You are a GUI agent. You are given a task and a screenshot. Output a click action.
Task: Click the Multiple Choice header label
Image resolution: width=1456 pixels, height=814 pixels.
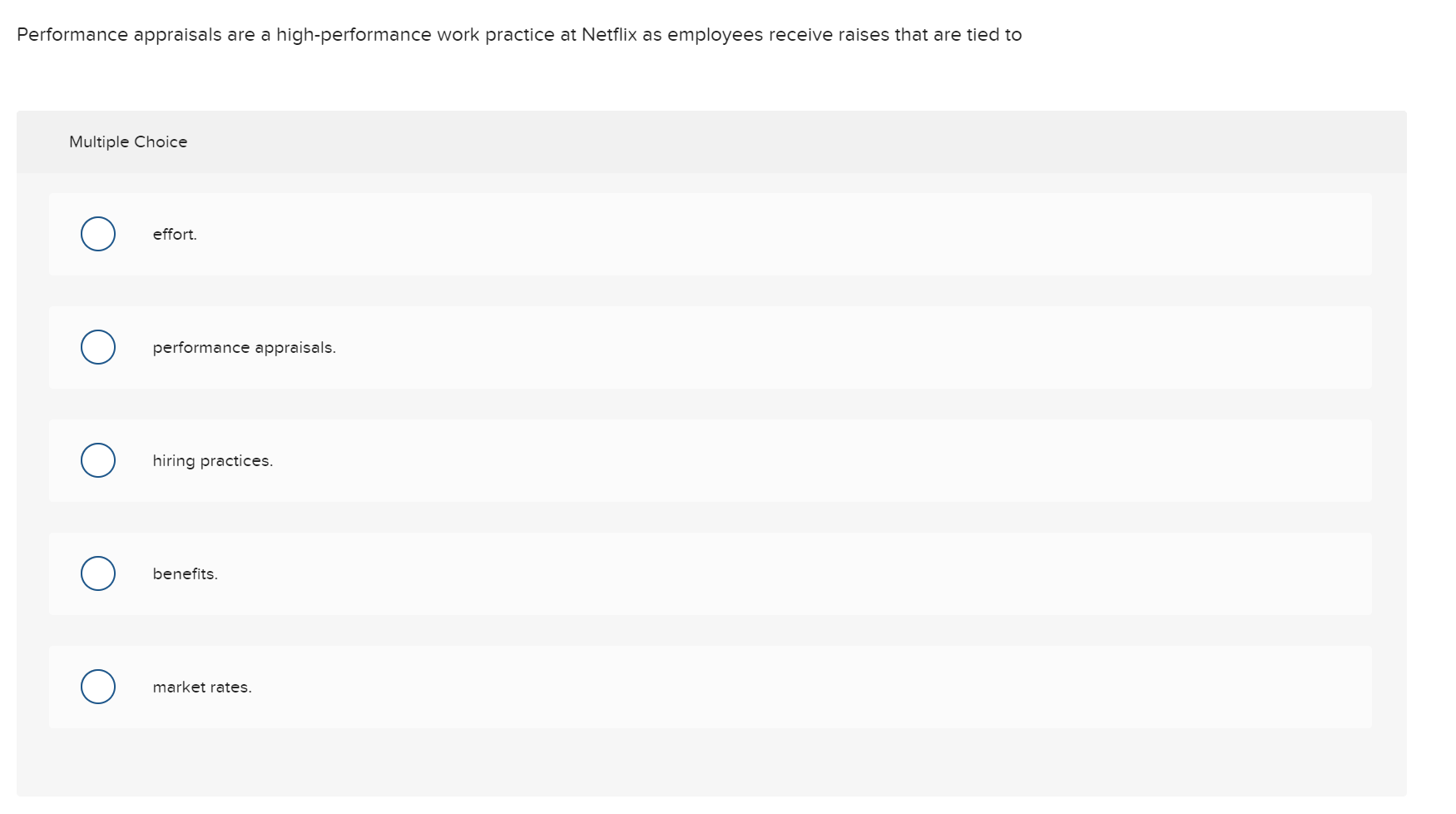point(128,141)
